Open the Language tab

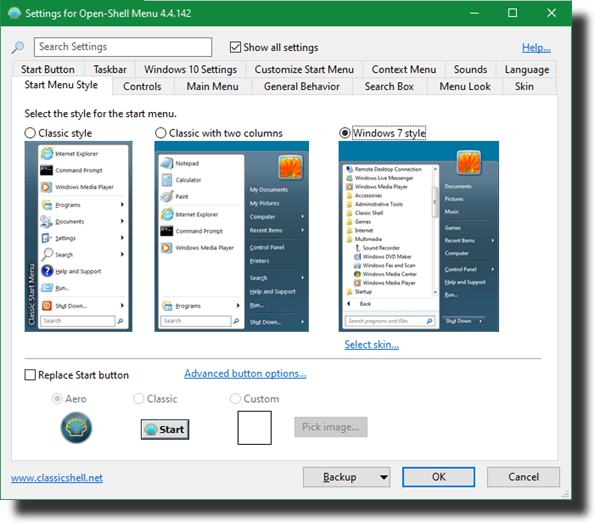click(527, 69)
